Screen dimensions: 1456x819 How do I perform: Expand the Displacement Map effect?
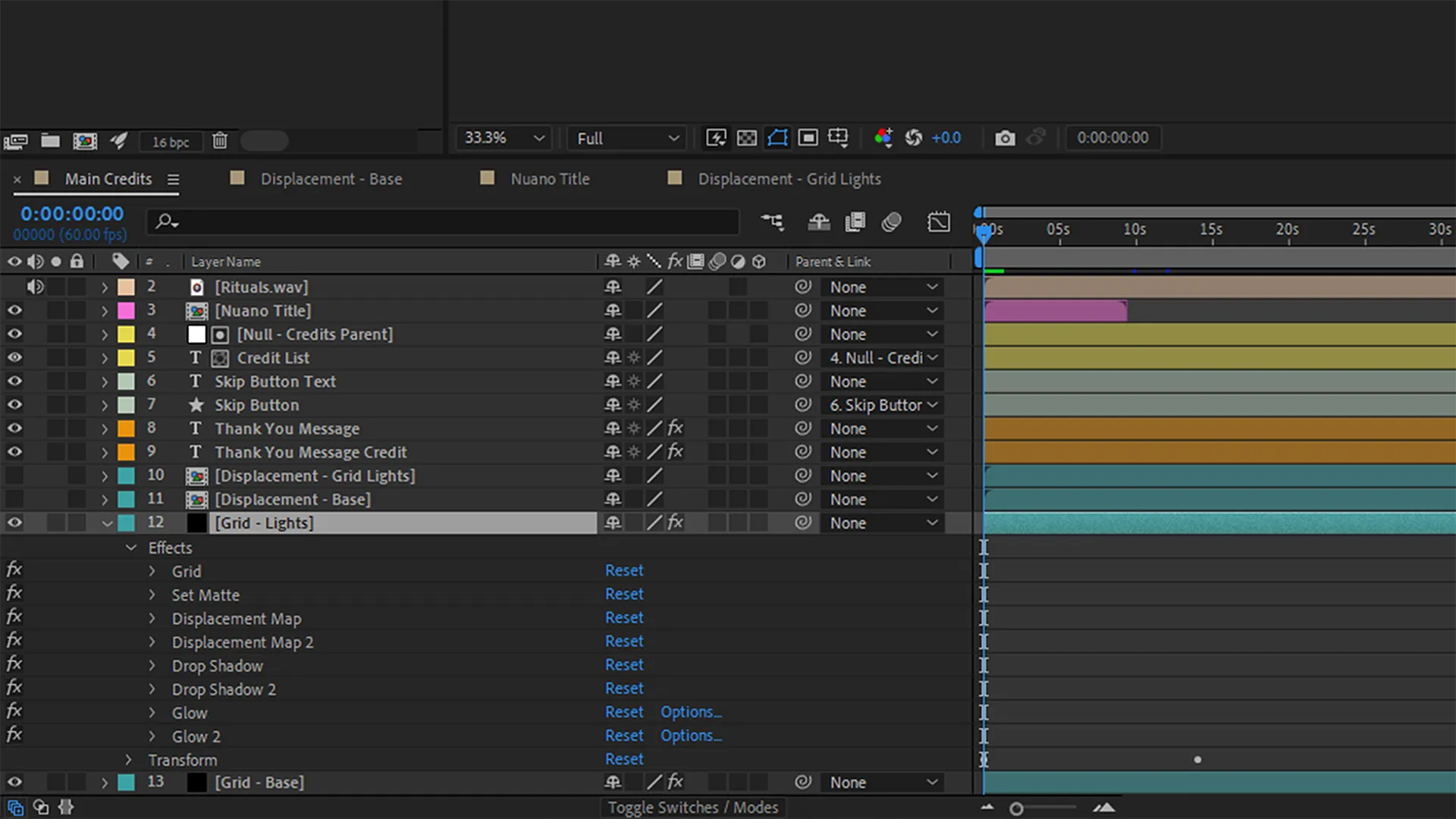(x=152, y=619)
